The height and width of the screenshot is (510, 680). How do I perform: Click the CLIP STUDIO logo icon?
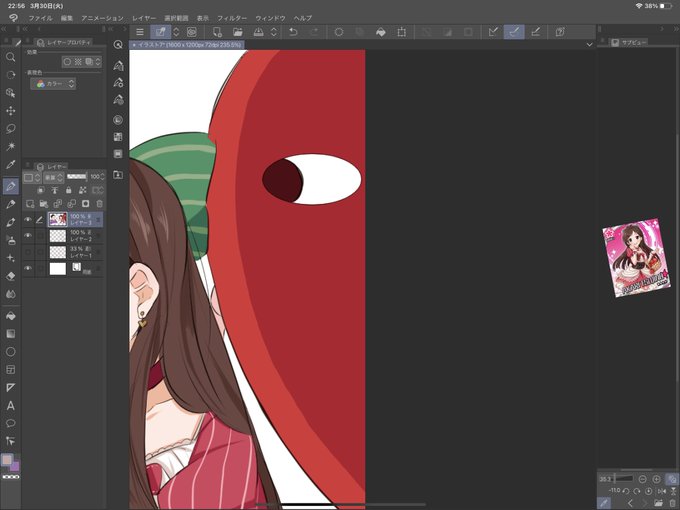13,18
